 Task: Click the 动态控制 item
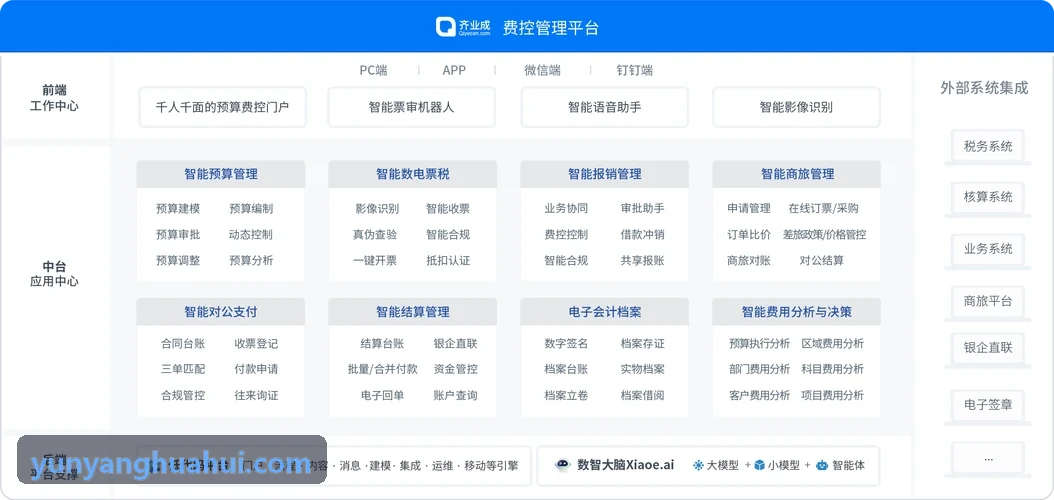point(251,235)
